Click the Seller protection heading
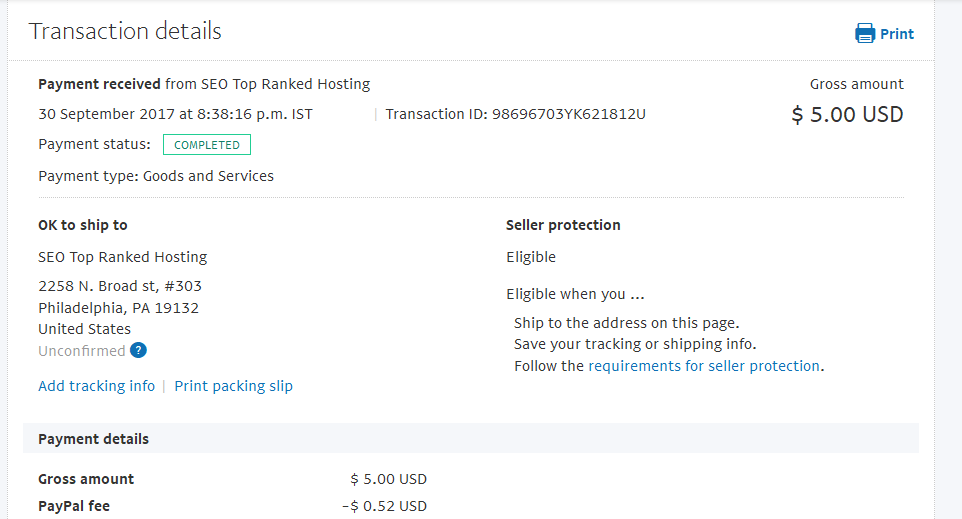 (563, 225)
